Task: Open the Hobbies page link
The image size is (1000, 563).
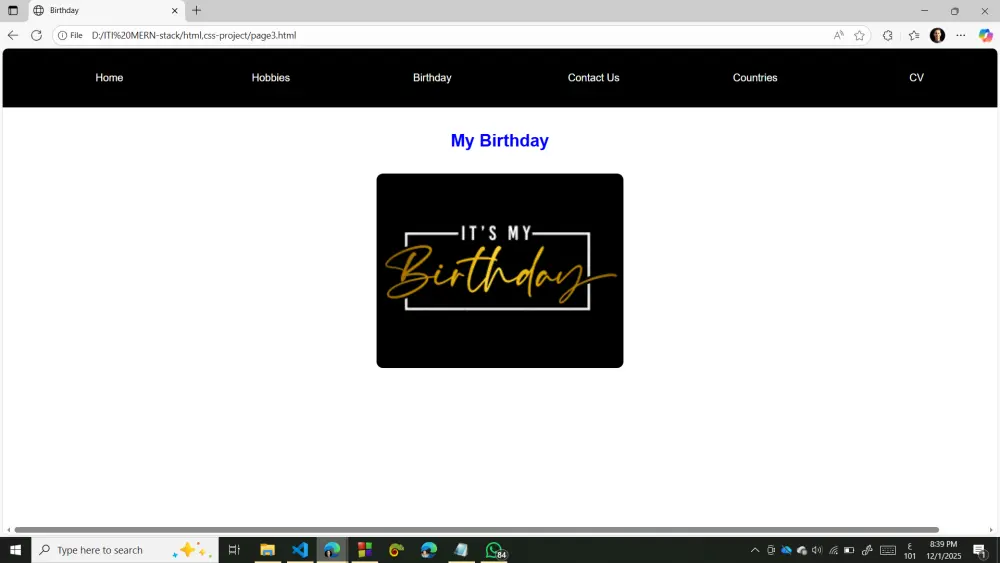Action: click(x=270, y=78)
